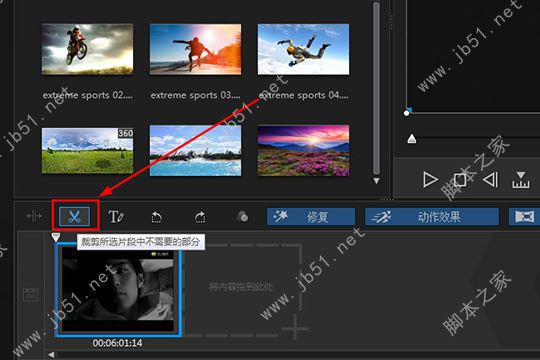Click the time marker icon in preview controls
Screen dimensions: 540x360
pos(521,180)
